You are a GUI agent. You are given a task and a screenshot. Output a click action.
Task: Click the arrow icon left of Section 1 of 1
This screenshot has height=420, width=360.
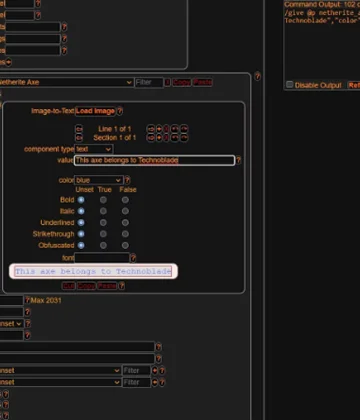click(79, 137)
